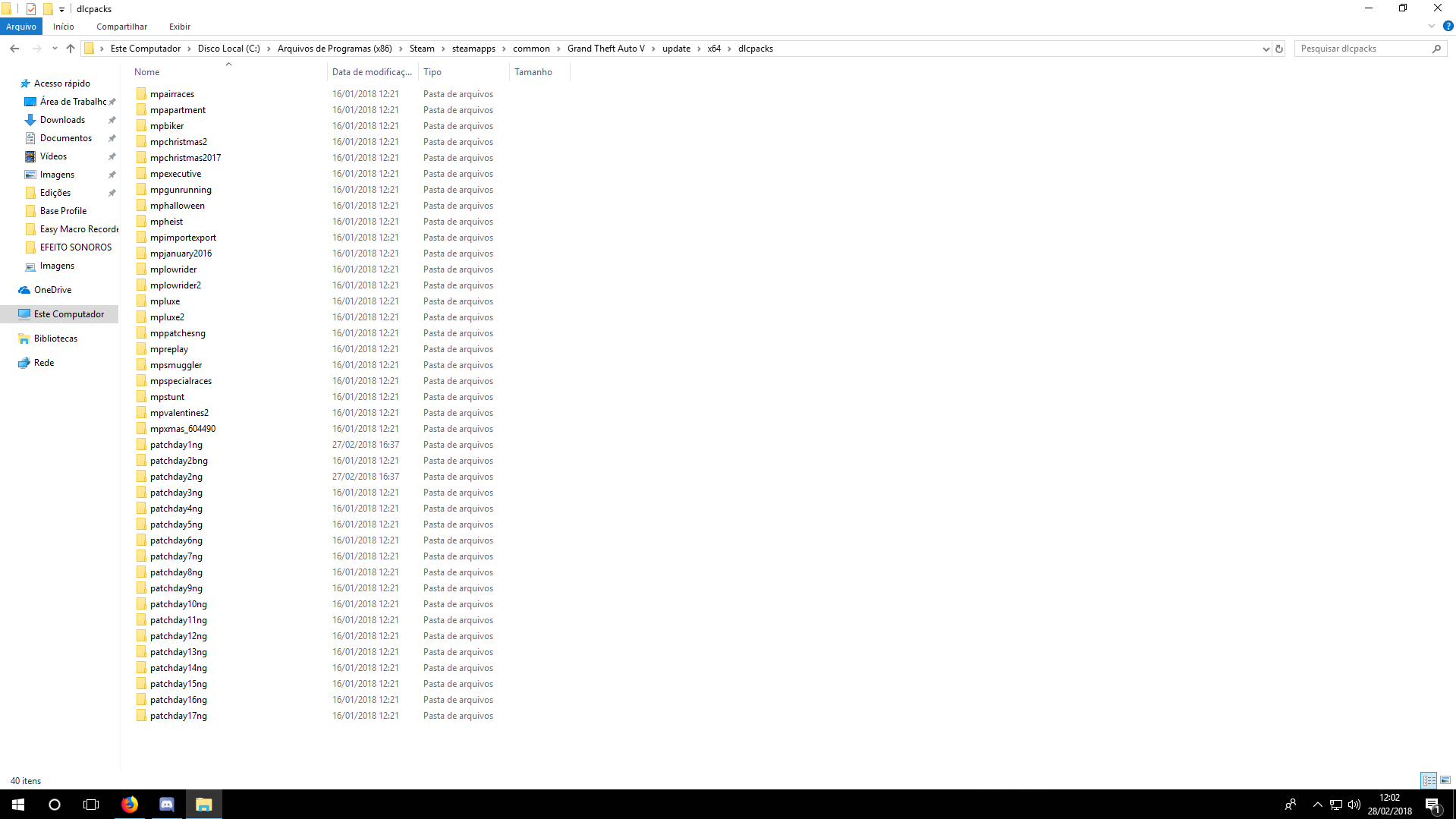Select the mpimportexport folder name
This screenshot has height=819, width=1456.
pyautogui.click(x=183, y=238)
